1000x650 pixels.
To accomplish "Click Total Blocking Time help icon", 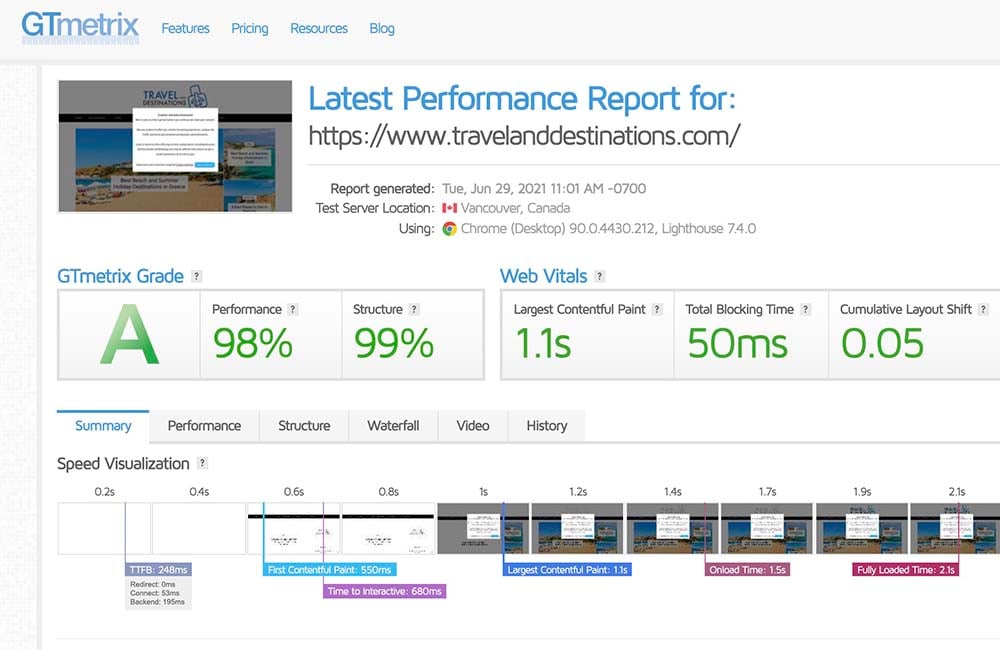I will click(x=805, y=309).
